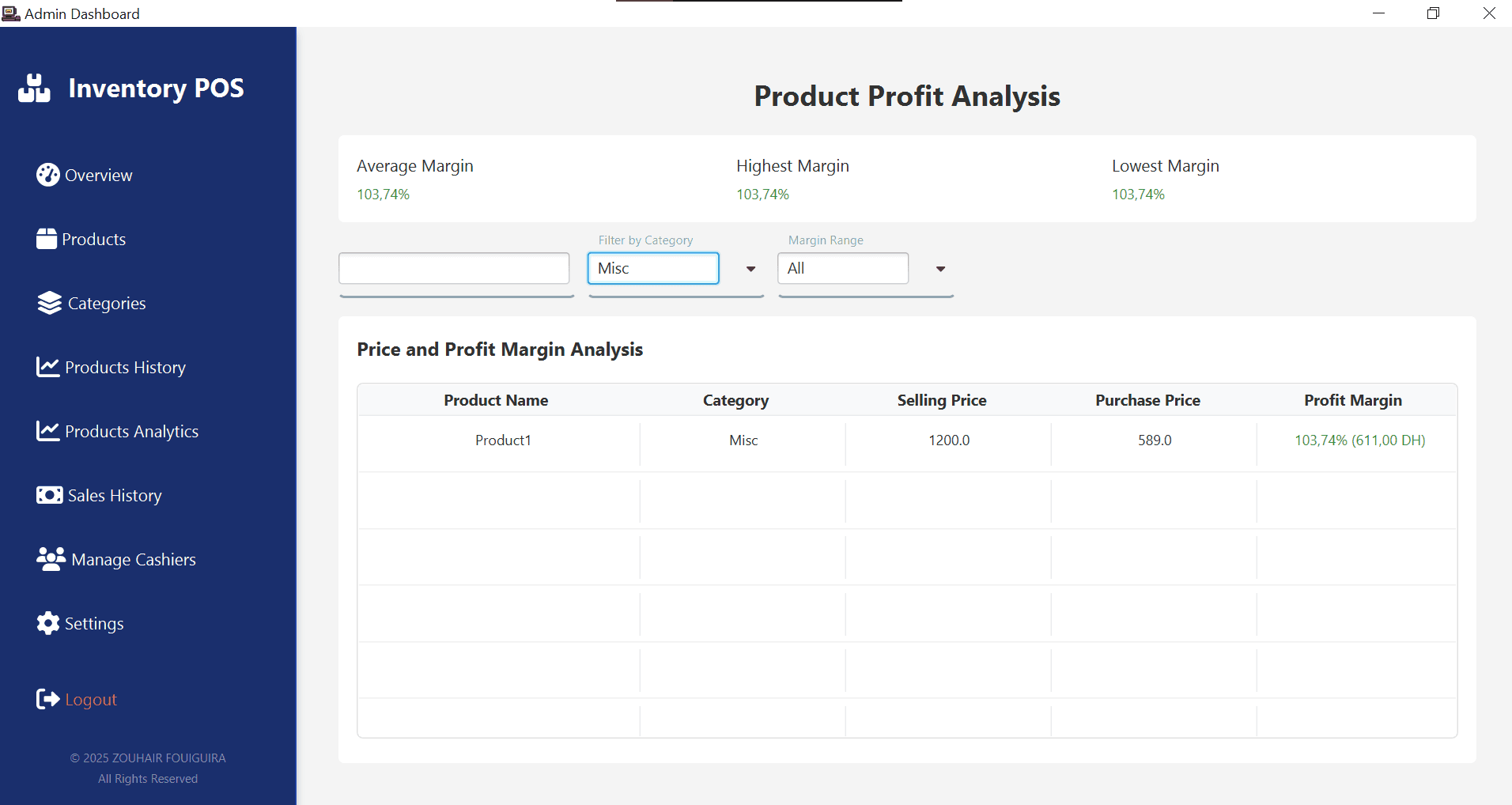Click the Sales History money icon
The height and width of the screenshot is (805, 1512).
(x=49, y=495)
